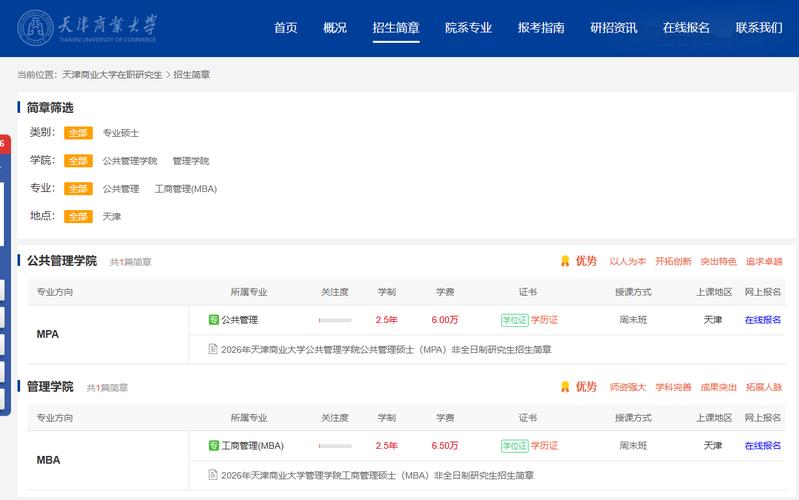Select the 招生简章 nav tab
The width and height of the screenshot is (799, 500).
coord(396,28)
